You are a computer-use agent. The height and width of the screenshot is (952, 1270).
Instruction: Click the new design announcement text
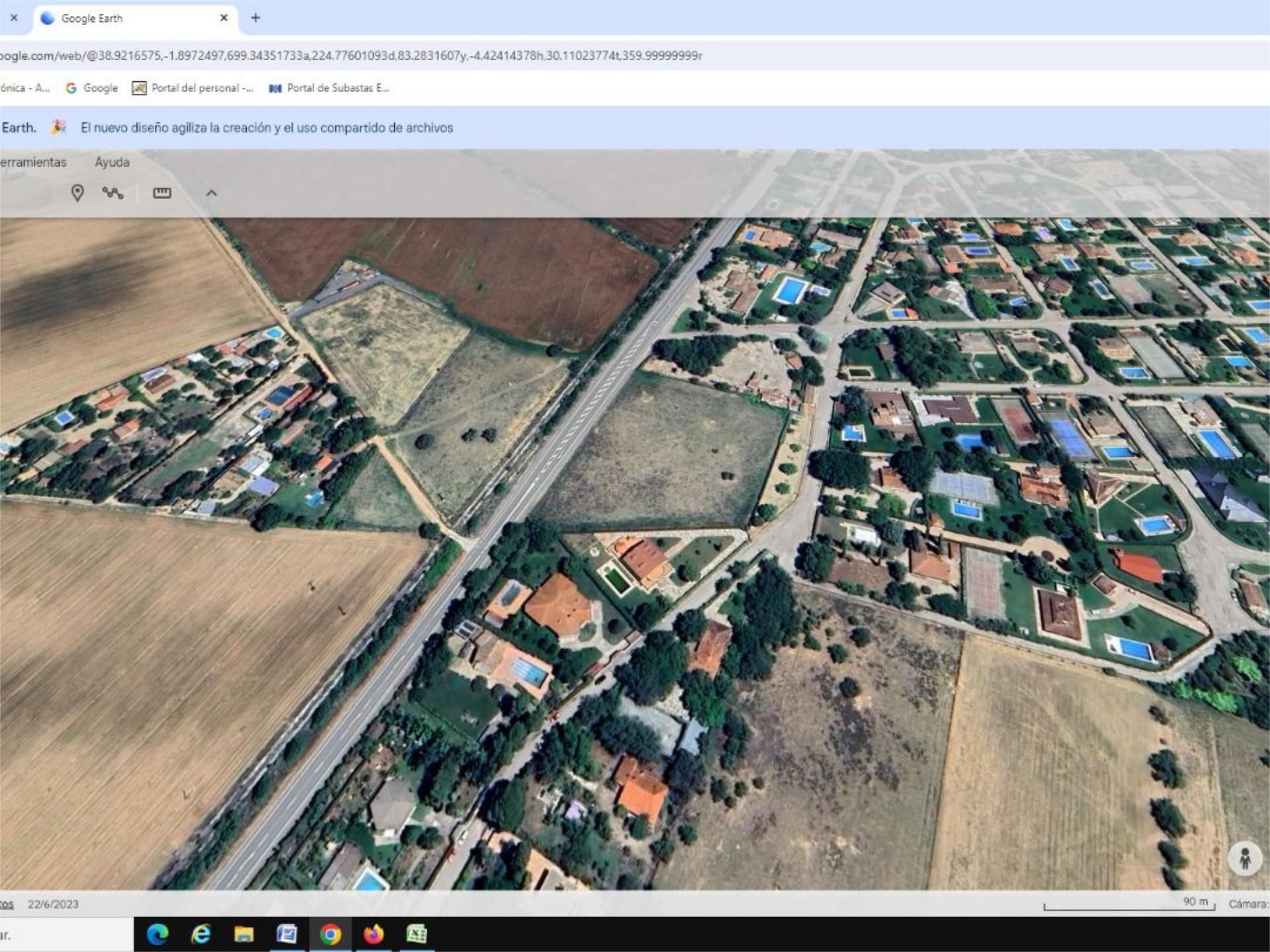267,128
